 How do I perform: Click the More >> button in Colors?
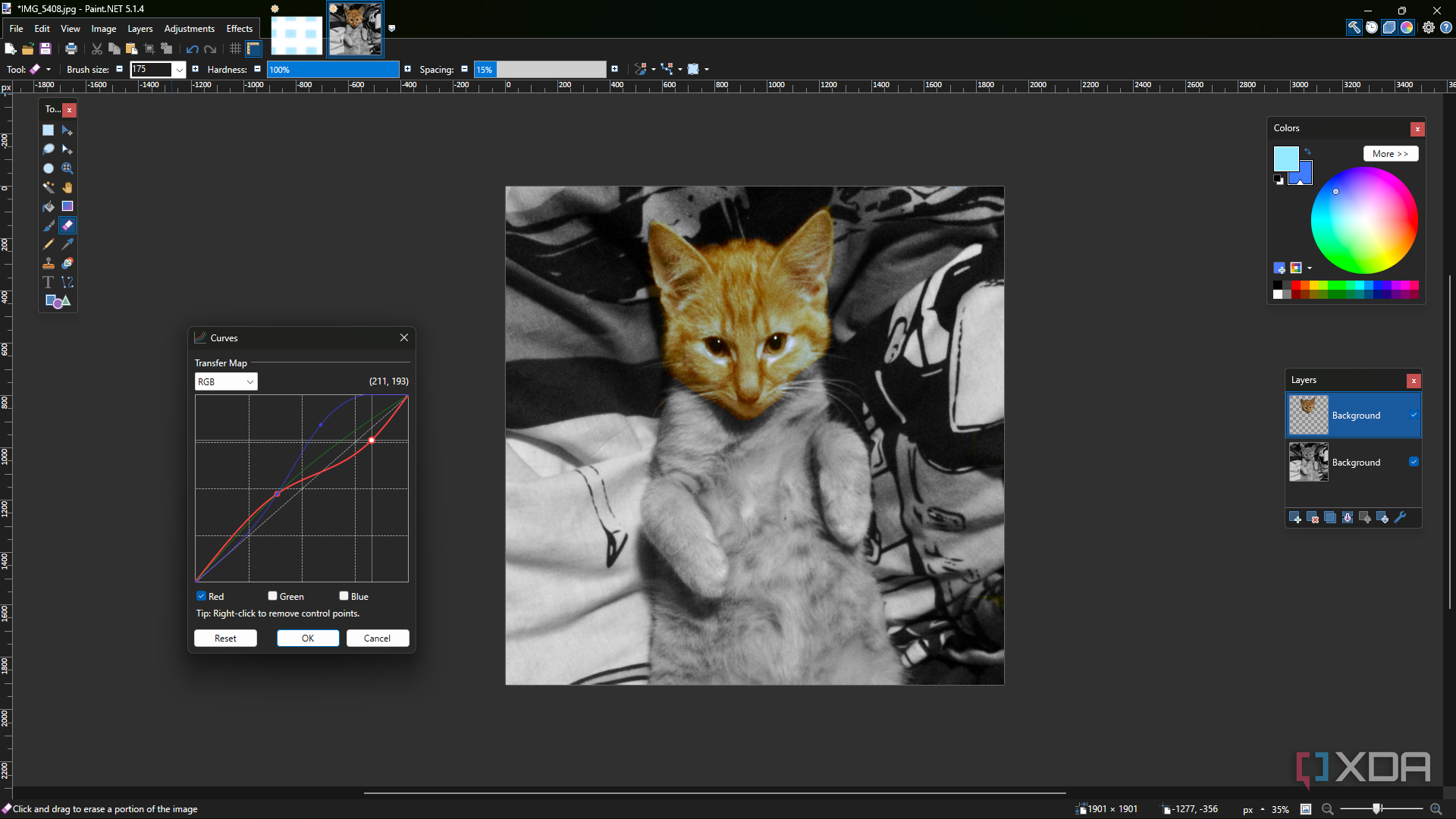click(x=1390, y=153)
